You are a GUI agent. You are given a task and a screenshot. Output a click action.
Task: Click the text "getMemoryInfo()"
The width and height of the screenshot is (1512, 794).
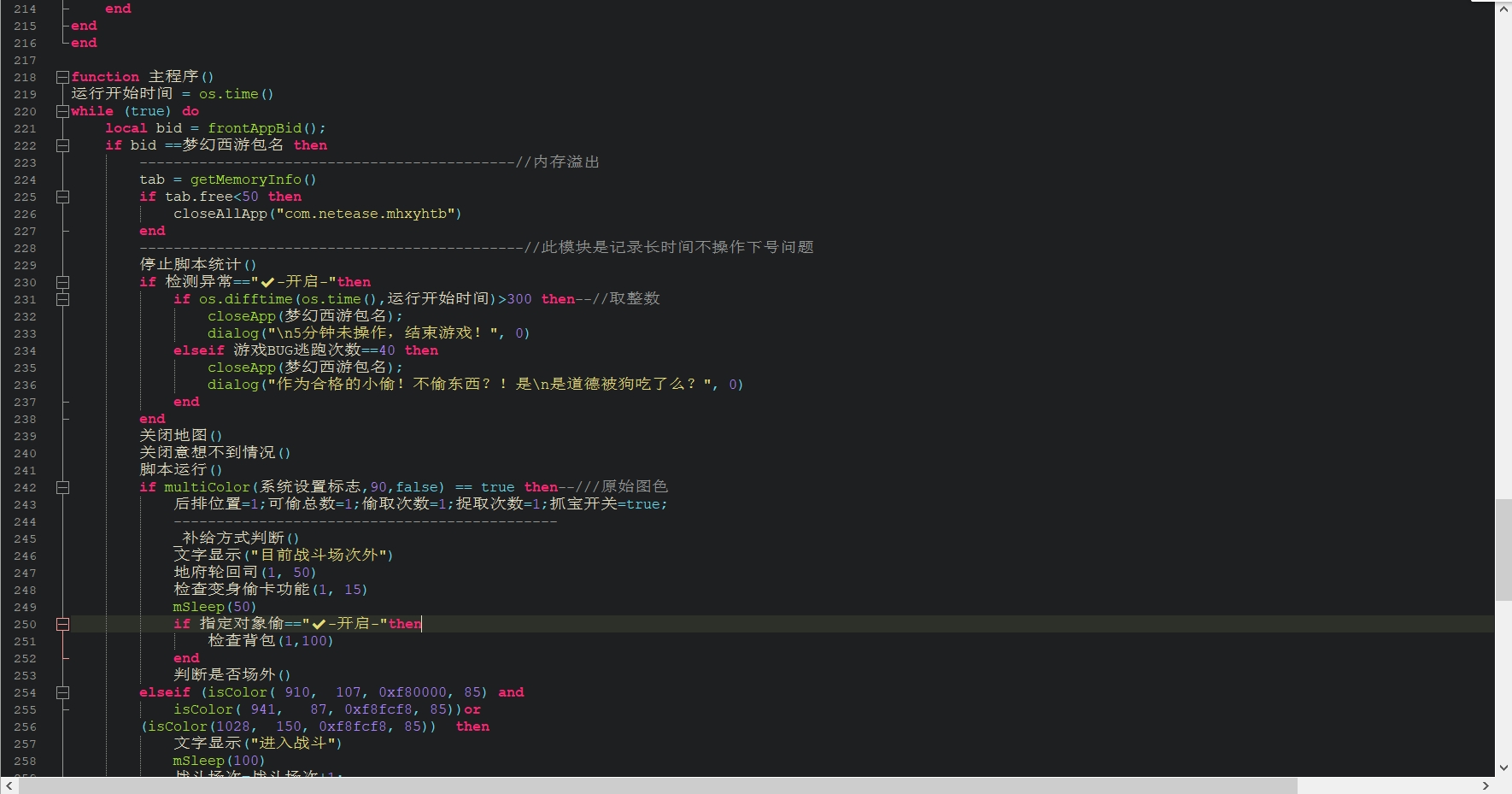click(x=253, y=179)
